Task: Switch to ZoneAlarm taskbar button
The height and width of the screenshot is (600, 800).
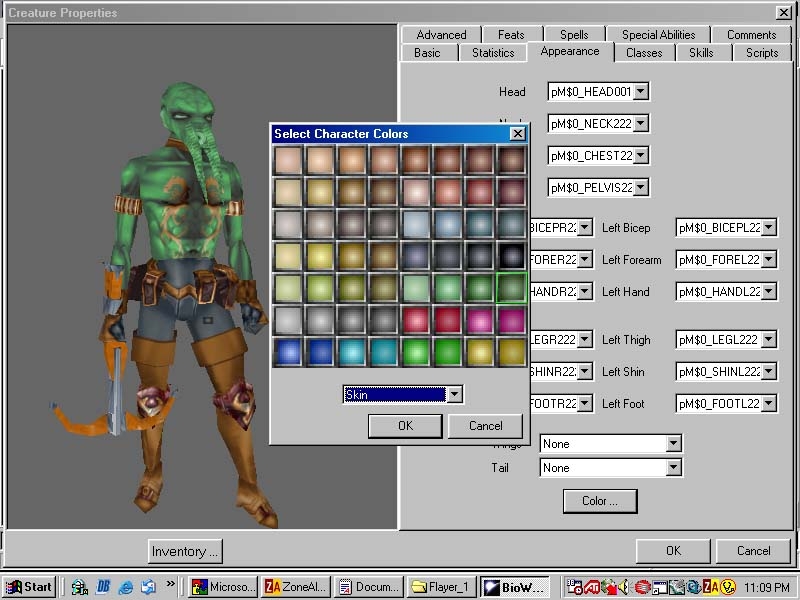Action: click(294, 587)
